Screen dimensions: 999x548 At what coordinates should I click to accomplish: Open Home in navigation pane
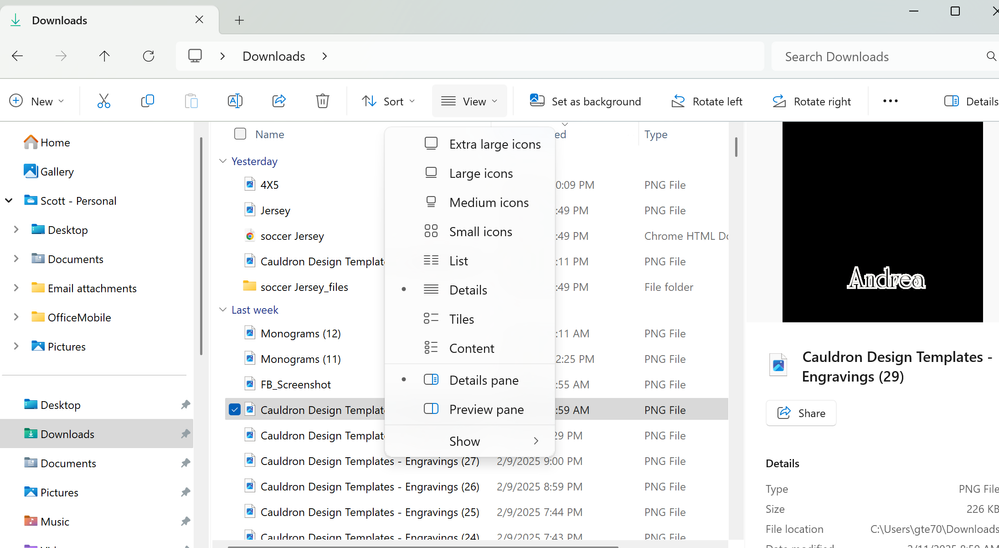point(47,142)
